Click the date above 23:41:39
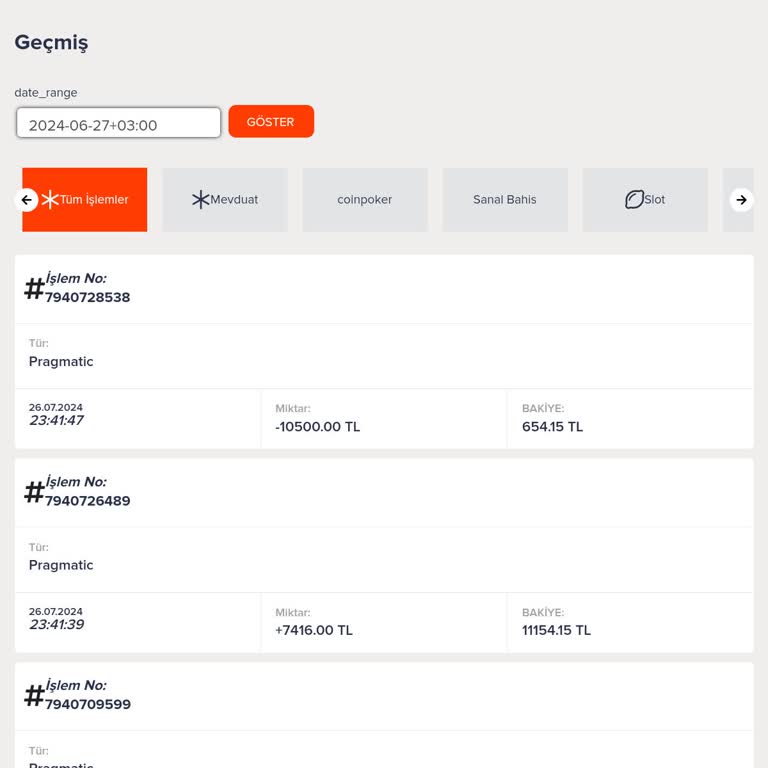 coord(56,612)
